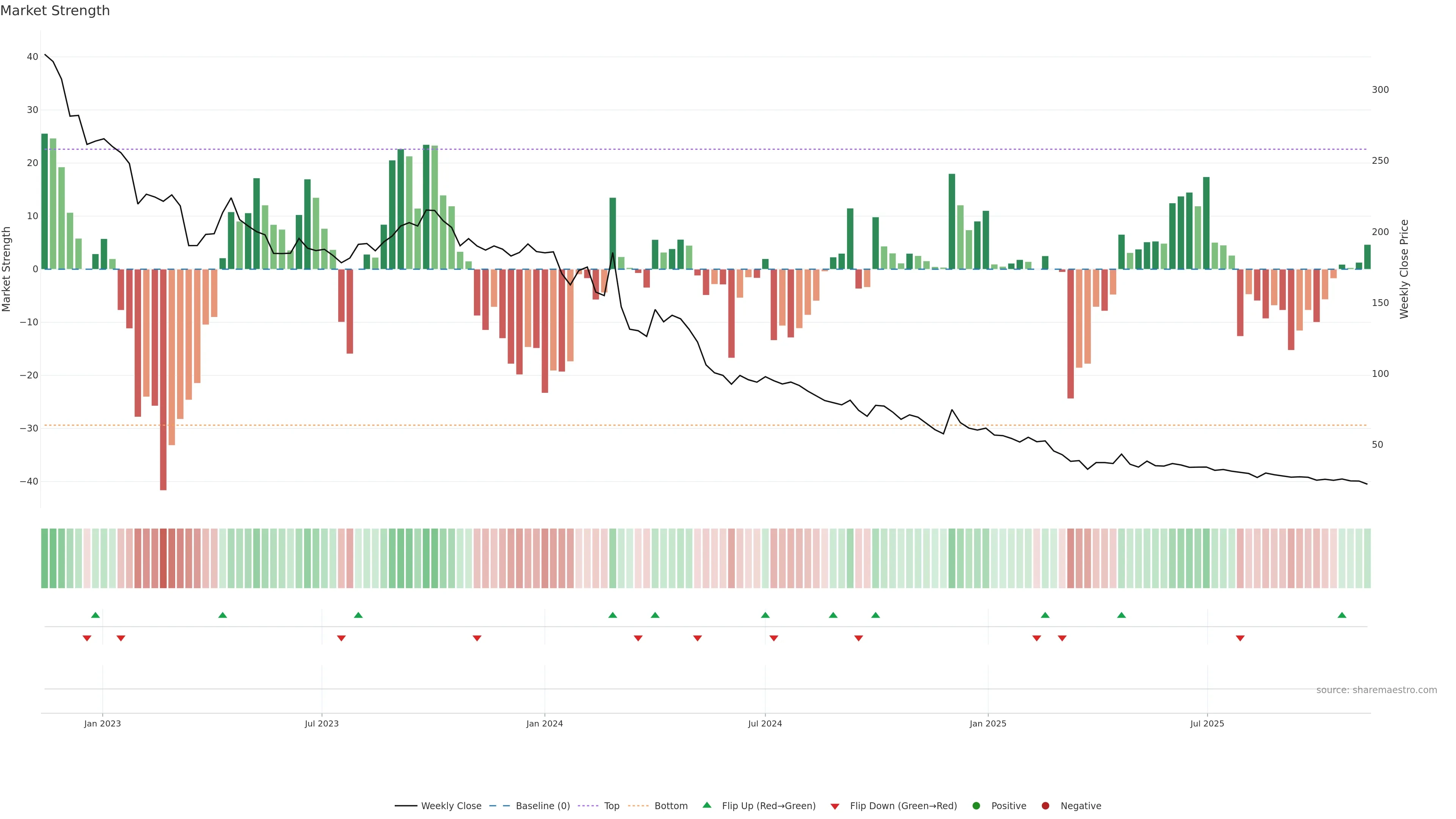The width and height of the screenshot is (1456, 819).
Task: Click the last green flip-up triangle marker
Action: [1342, 615]
